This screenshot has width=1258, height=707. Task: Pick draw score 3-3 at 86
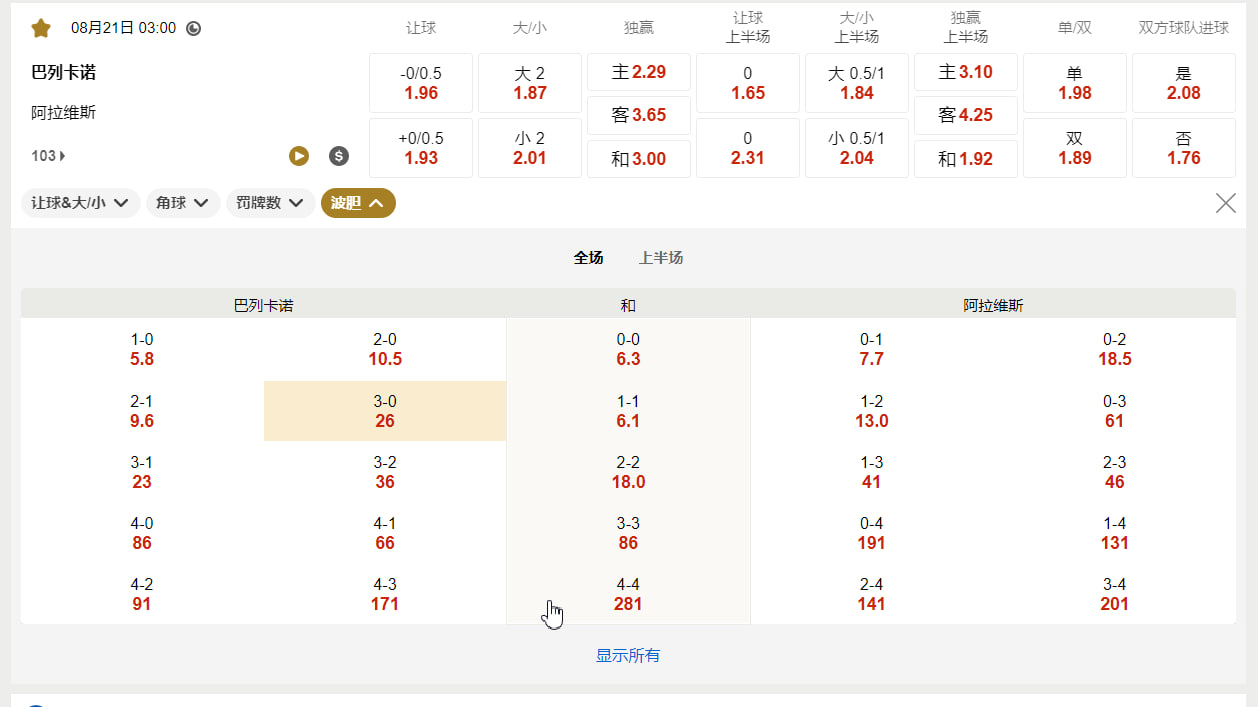point(628,533)
